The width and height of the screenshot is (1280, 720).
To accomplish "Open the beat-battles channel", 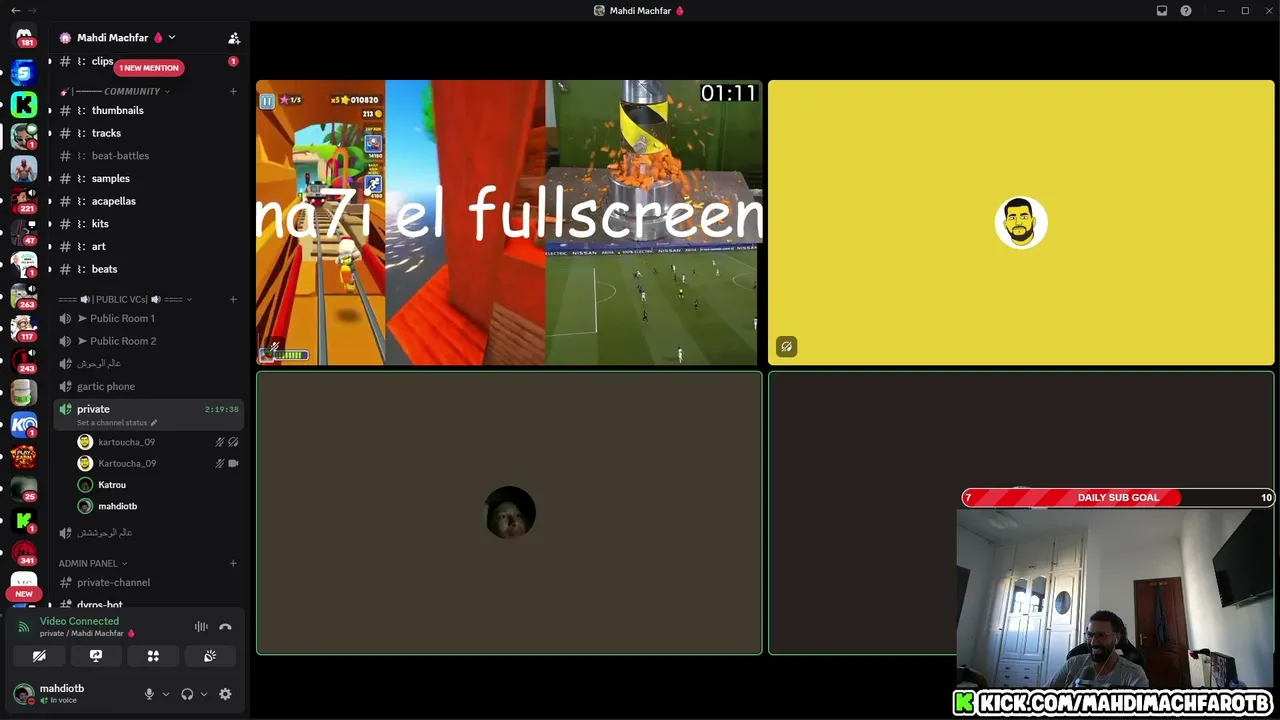I will pyautogui.click(x=148, y=156).
